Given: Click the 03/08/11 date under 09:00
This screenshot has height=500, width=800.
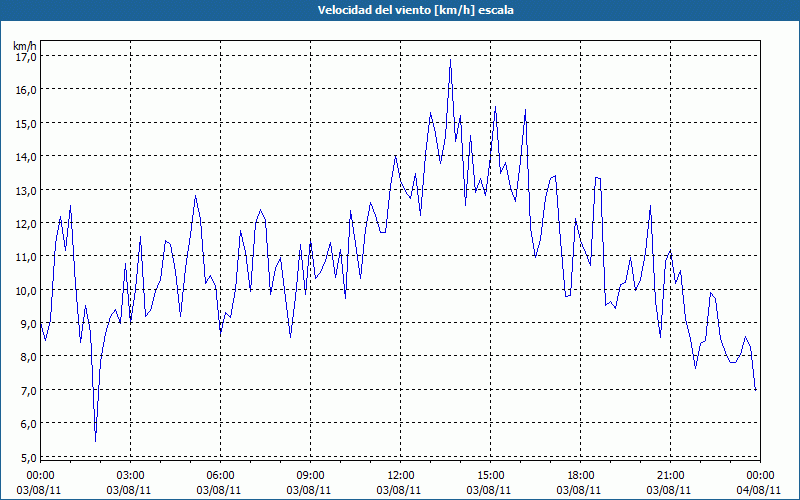Looking at the screenshot, I should [x=308, y=490].
